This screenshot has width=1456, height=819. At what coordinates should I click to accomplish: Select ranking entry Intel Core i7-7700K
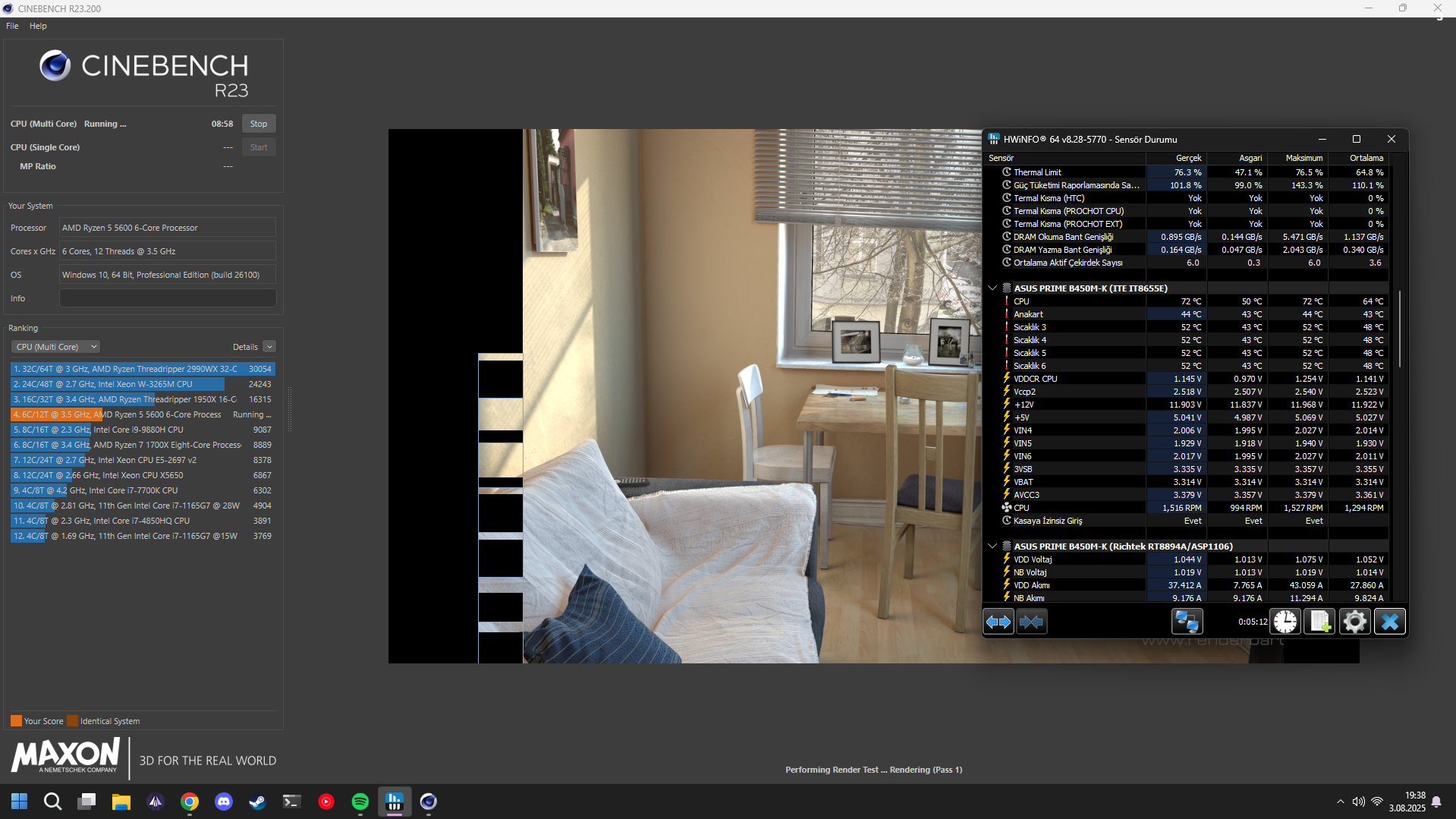click(x=143, y=490)
